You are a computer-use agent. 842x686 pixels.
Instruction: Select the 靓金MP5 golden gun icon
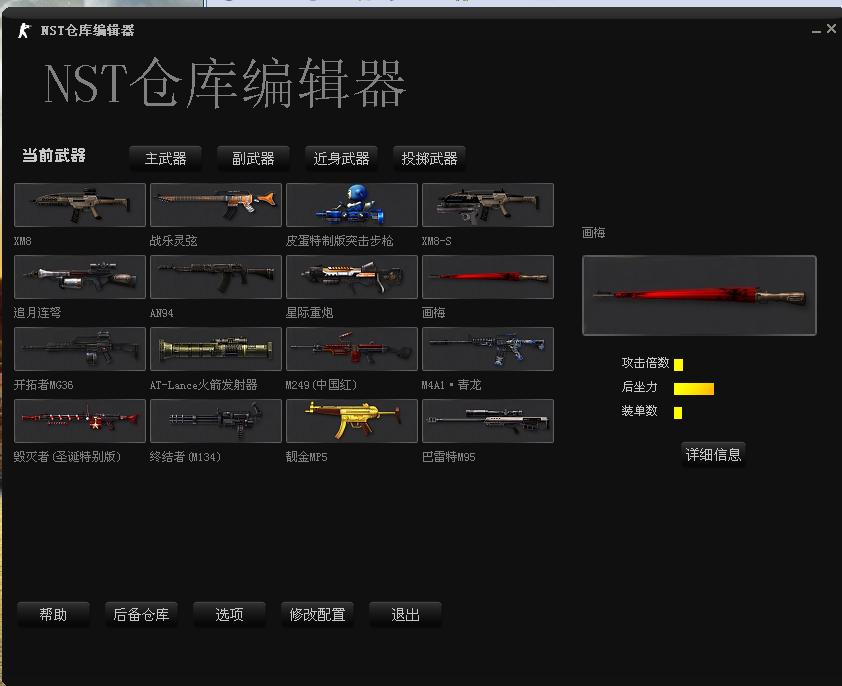(x=352, y=421)
